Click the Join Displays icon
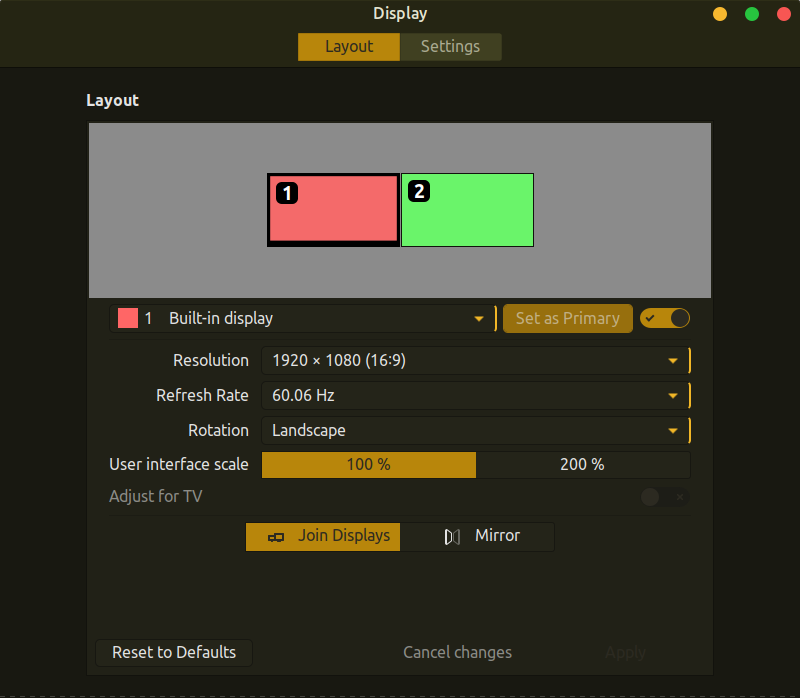Screen dimensions: 800x698 [x=276, y=537]
